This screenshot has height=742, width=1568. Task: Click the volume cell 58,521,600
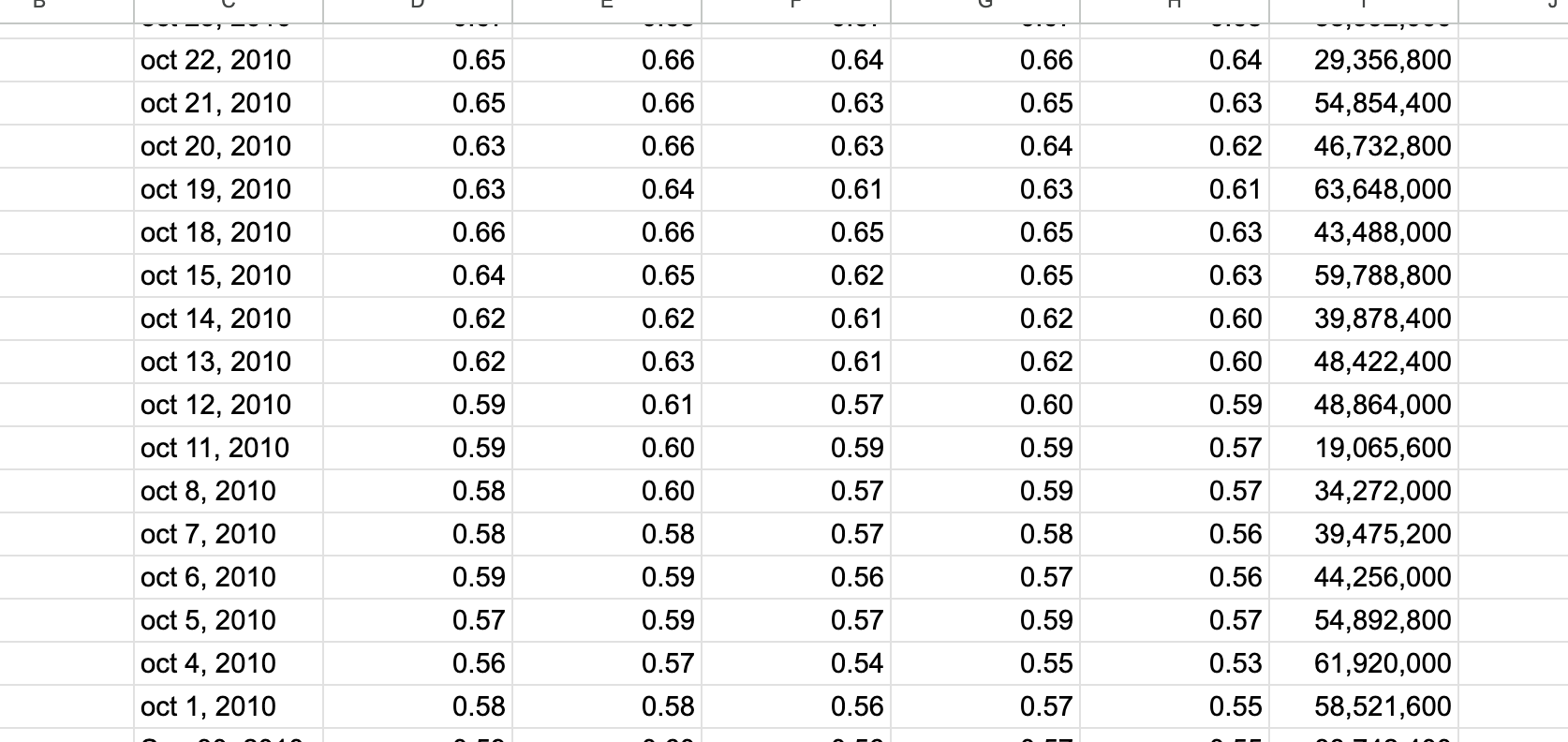coord(1364,706)
